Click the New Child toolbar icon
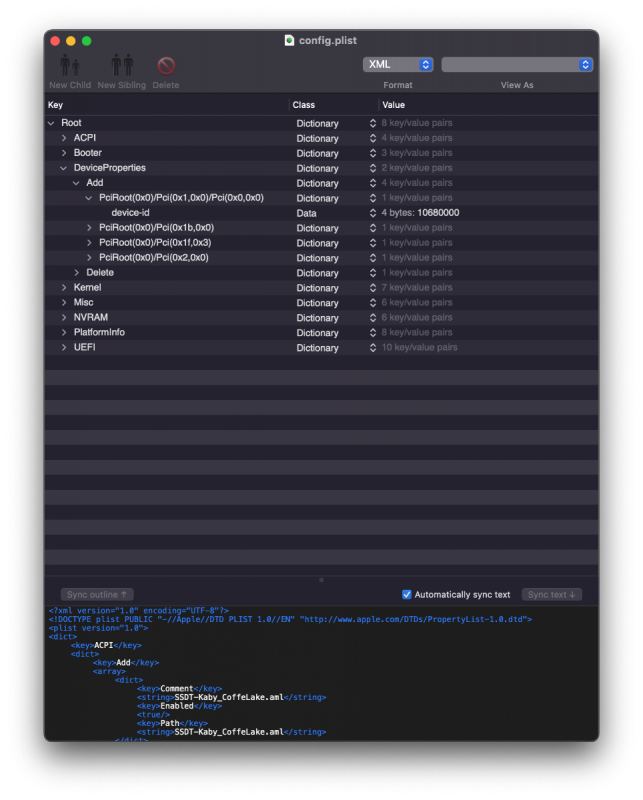 coord(69,66)
